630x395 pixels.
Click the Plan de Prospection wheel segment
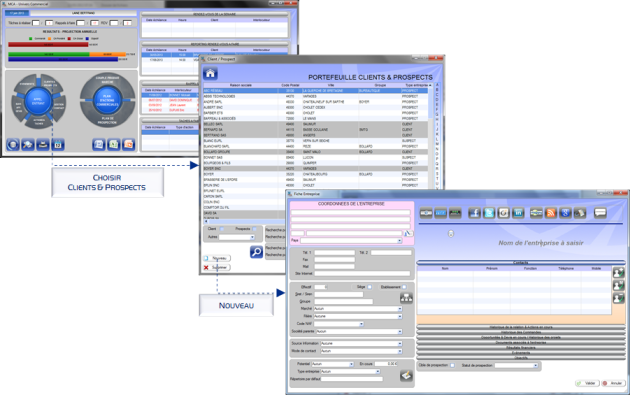[107, 121]
